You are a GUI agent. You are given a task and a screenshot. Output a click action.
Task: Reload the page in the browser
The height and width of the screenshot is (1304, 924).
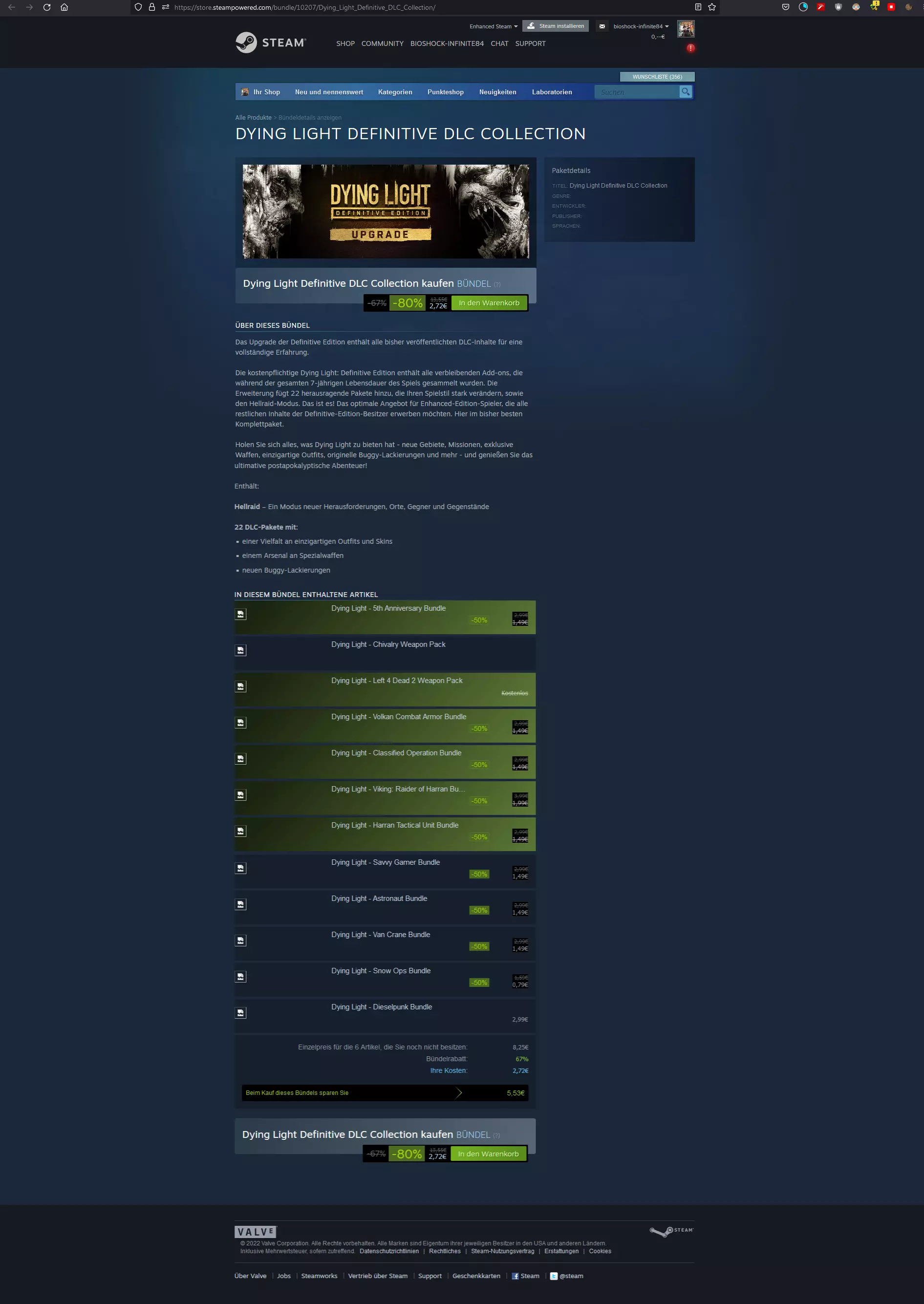(46, 7)
